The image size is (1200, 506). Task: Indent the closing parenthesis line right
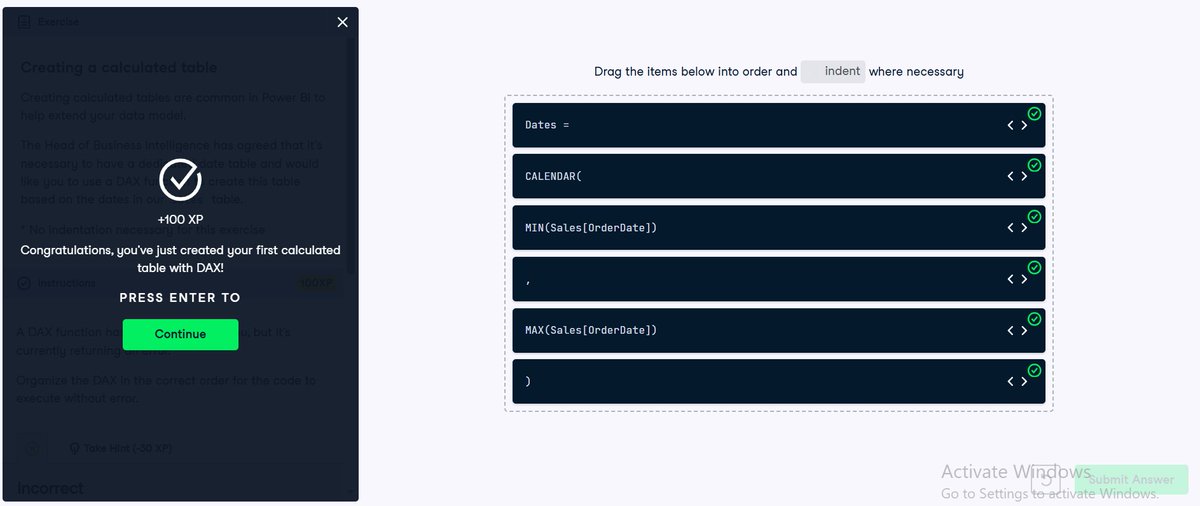coord(1024,382)
